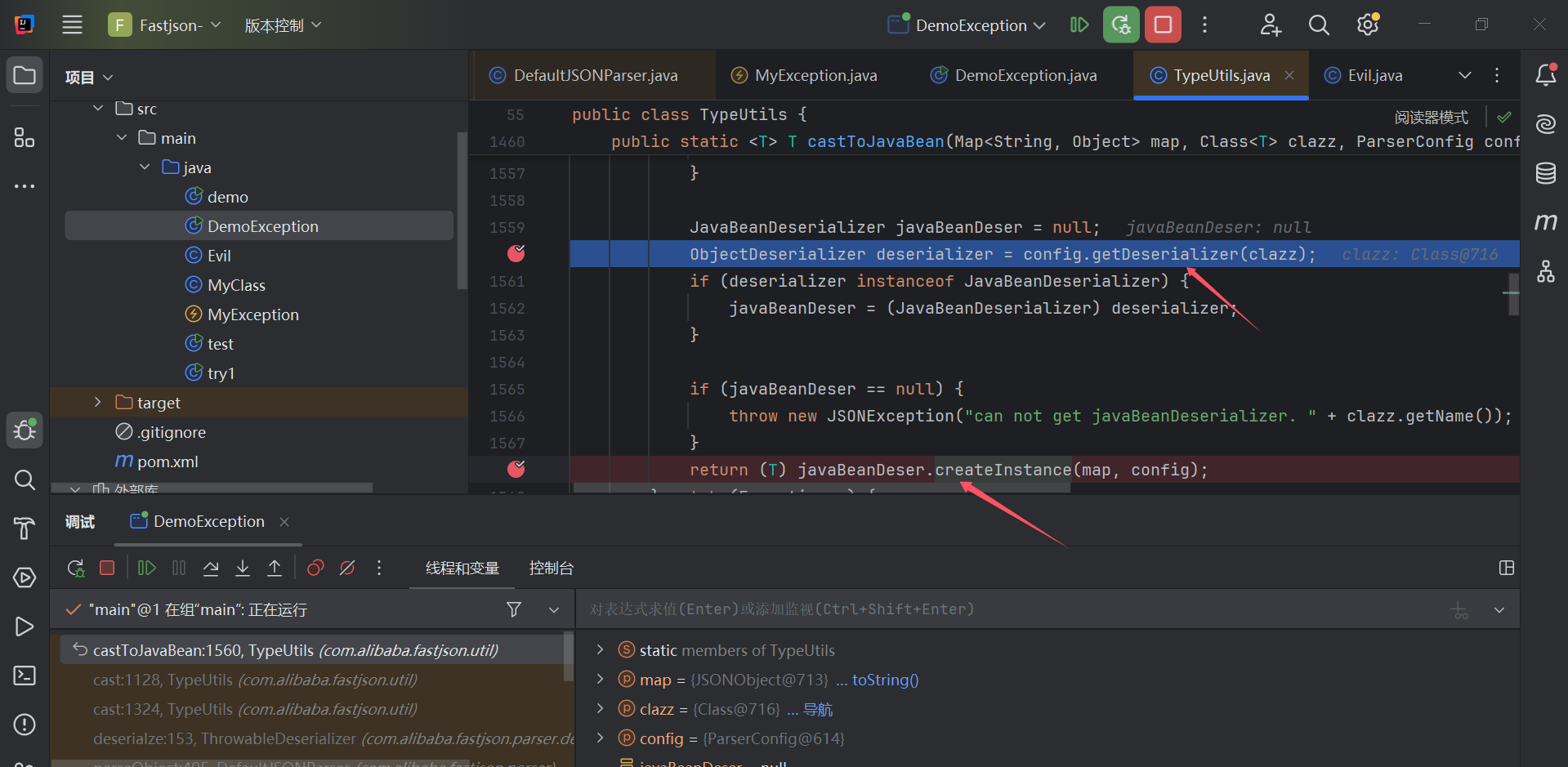Viewport: 1568px width, 767px height.
Task: Open the version control dropdown
Action: coord(283,25)
